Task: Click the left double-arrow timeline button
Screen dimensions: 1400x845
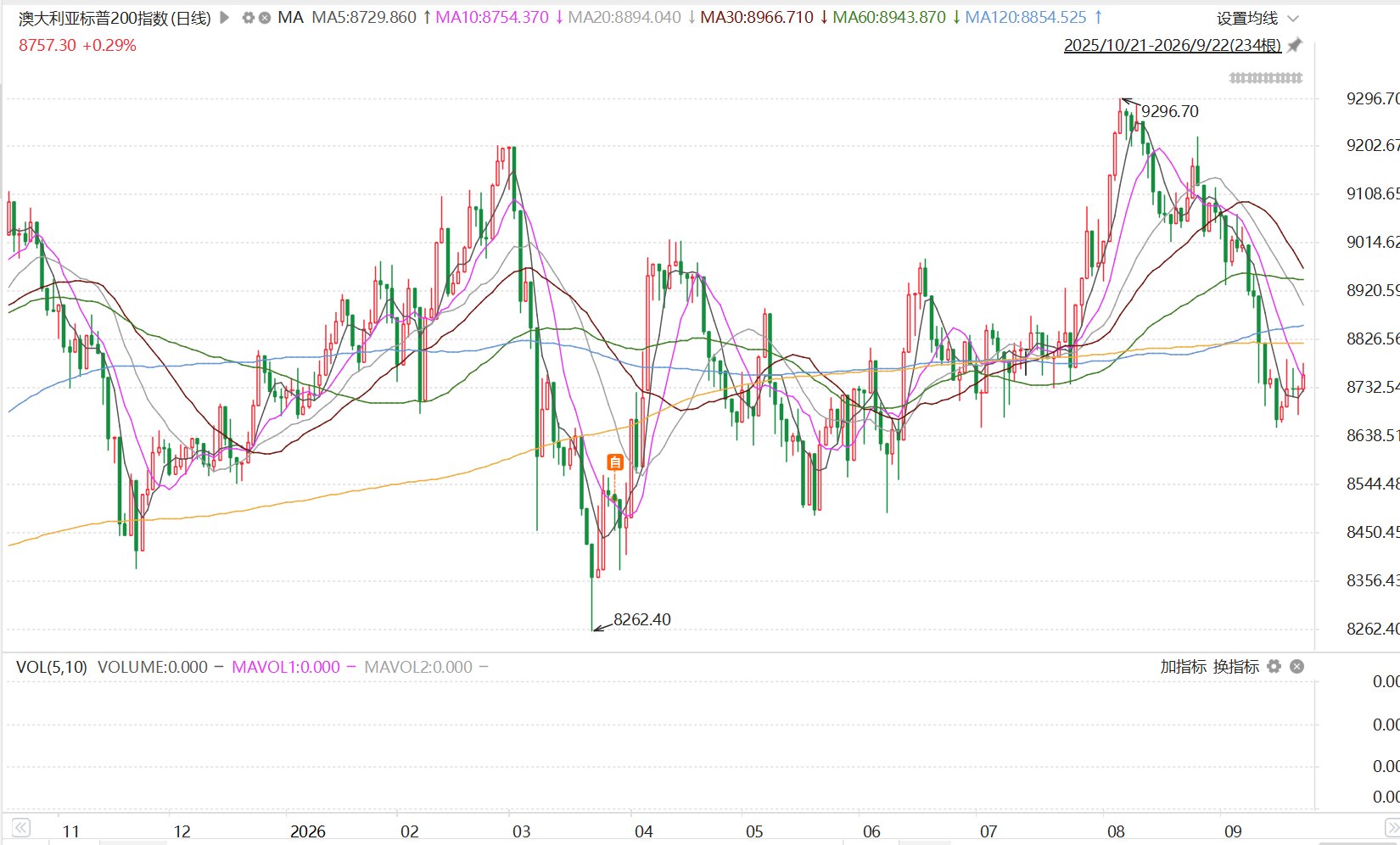Action: (20, 828)
